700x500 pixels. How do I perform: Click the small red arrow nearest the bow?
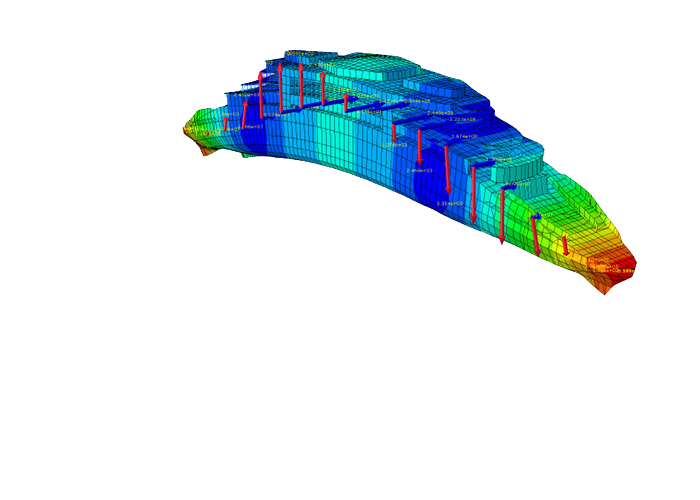tap(565, 245)
